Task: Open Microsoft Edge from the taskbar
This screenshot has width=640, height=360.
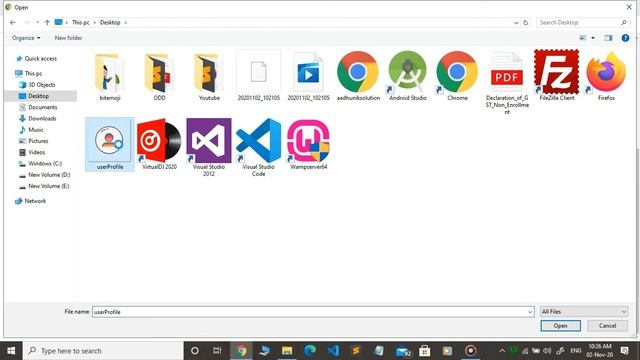Action: click(x=310, y=351)
